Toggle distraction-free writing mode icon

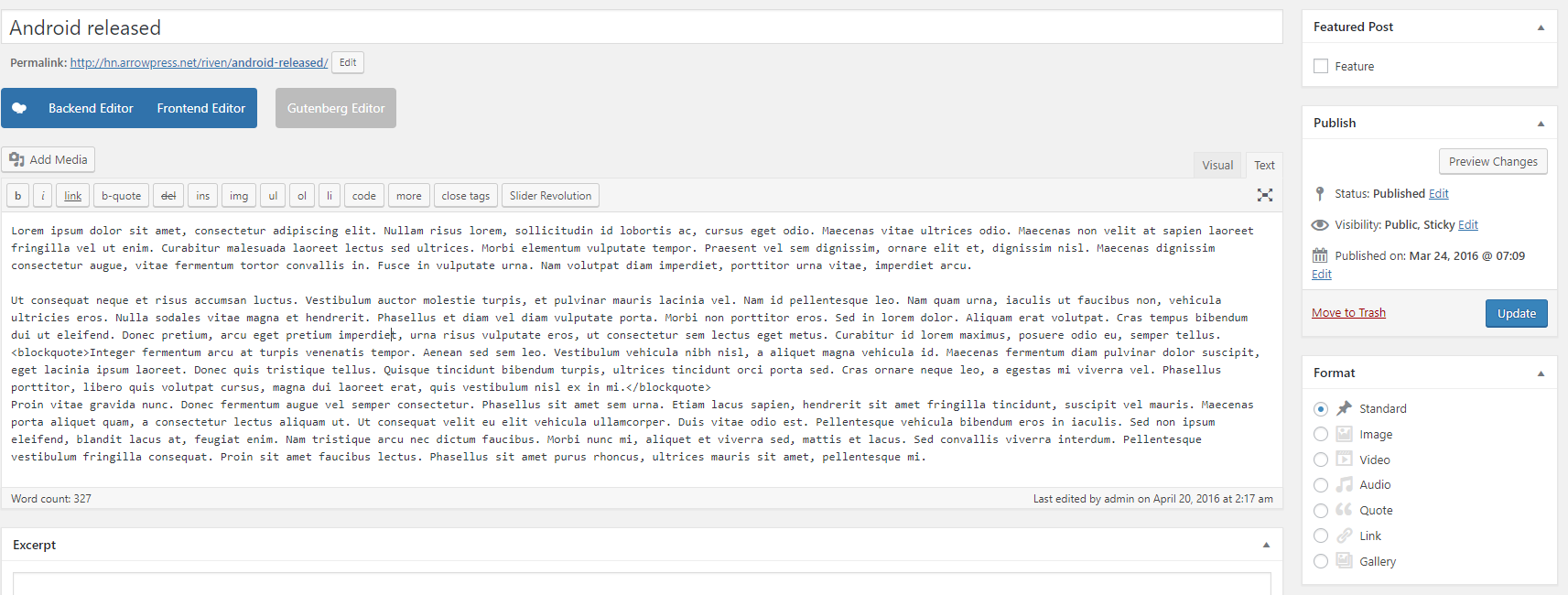coord(1265,195)
